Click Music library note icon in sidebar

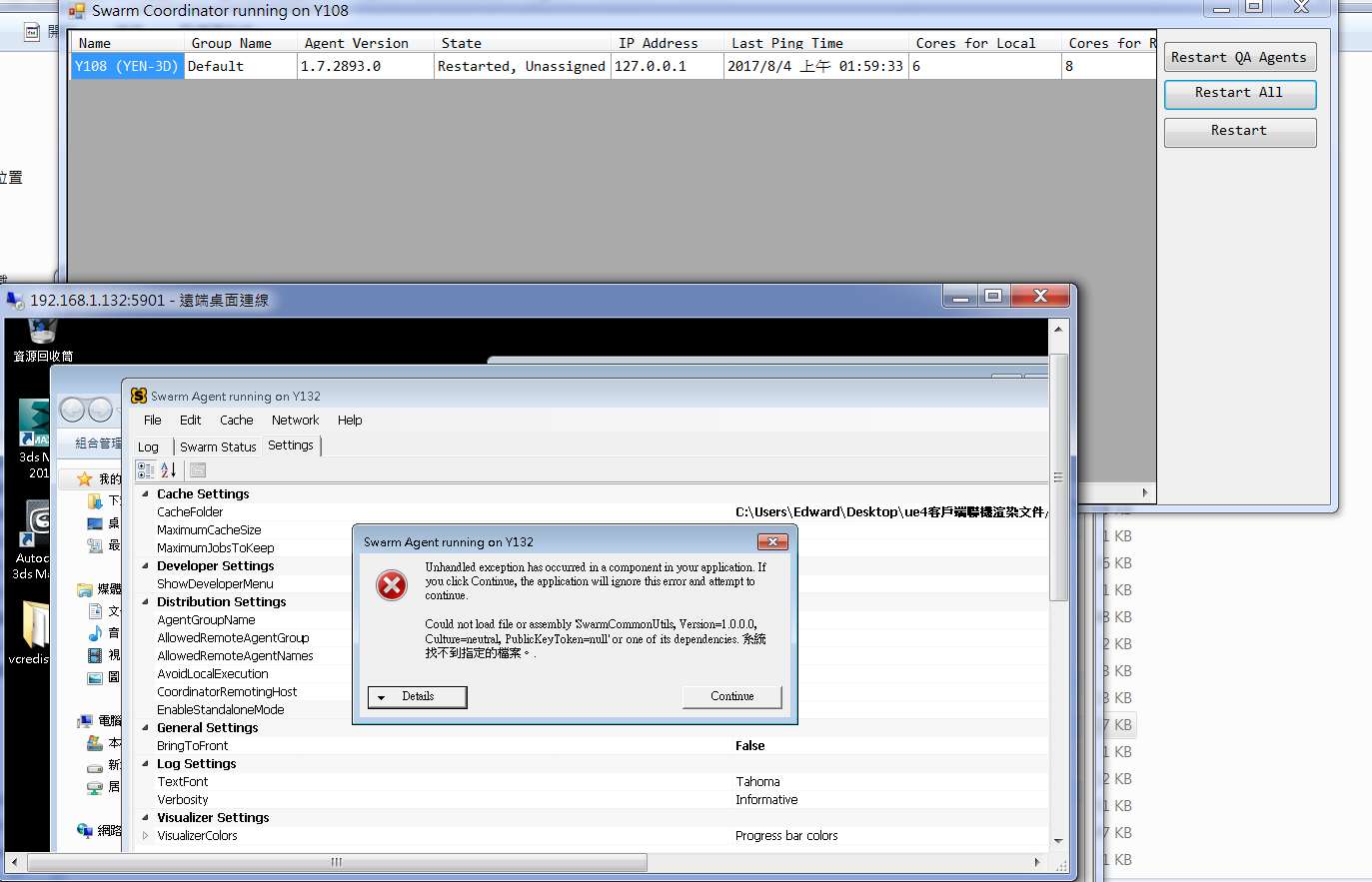coord(95,633)
